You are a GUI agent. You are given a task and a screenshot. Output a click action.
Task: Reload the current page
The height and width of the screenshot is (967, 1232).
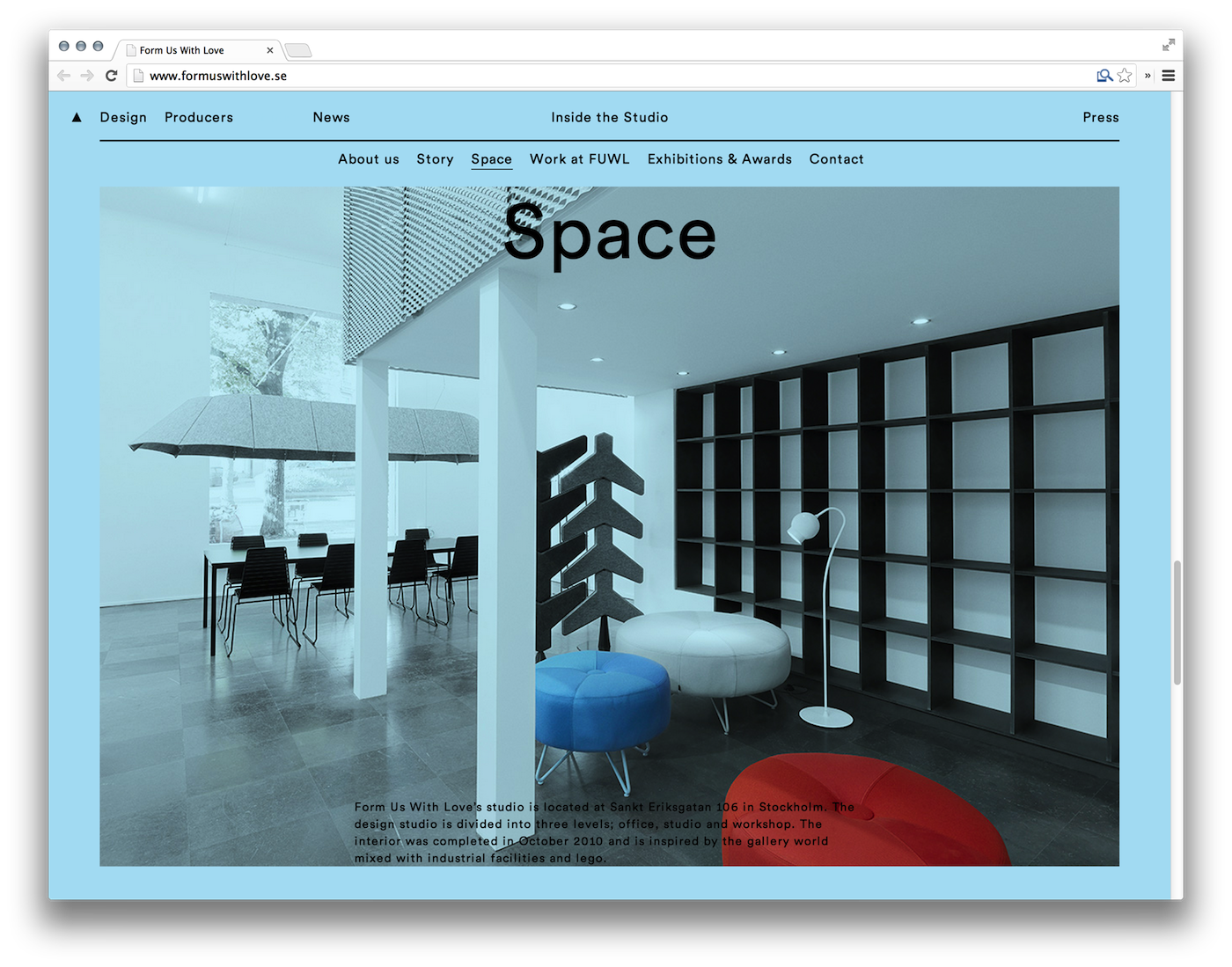pos(111,76)
